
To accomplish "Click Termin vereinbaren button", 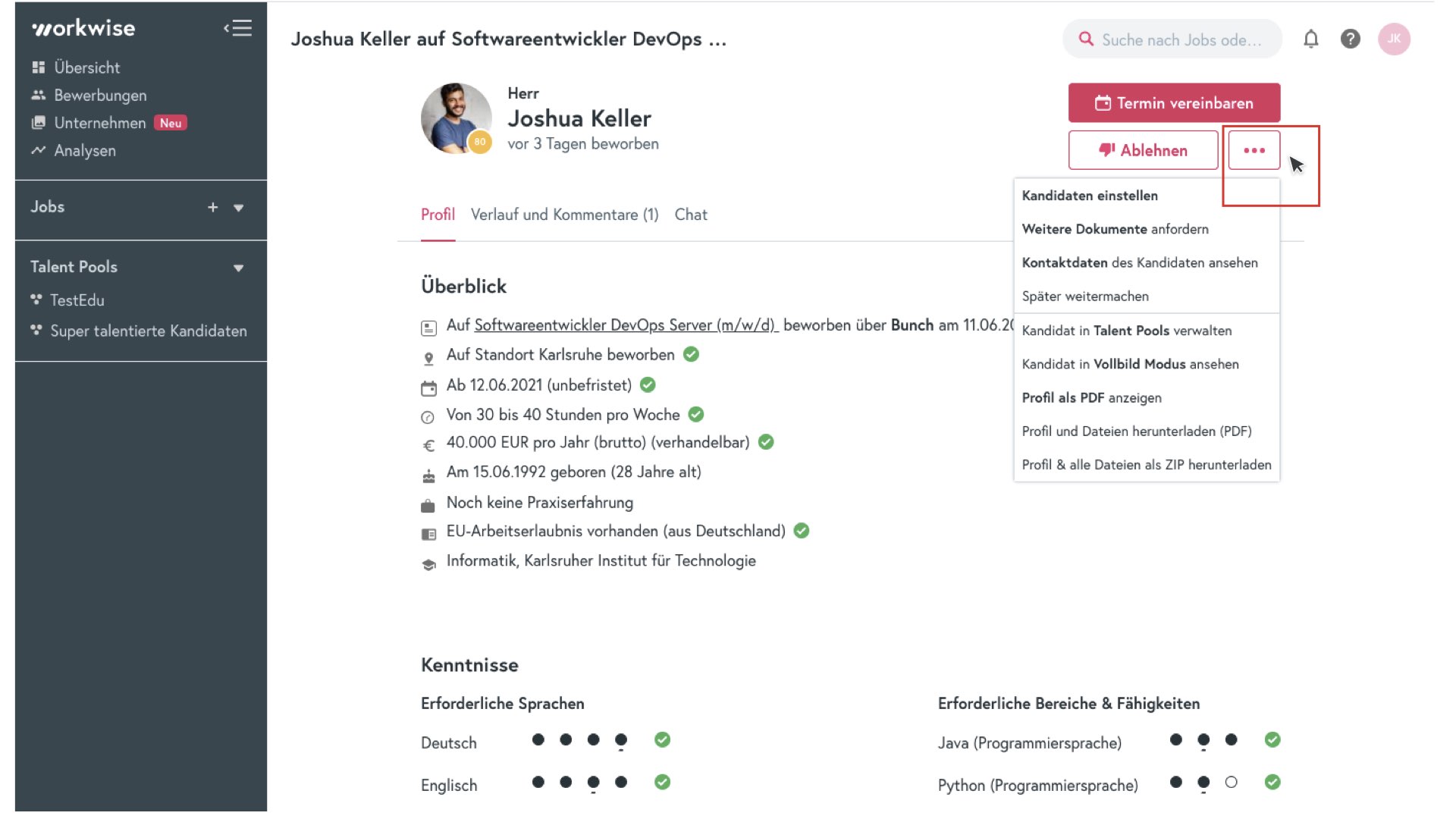I will point(1174,102).
